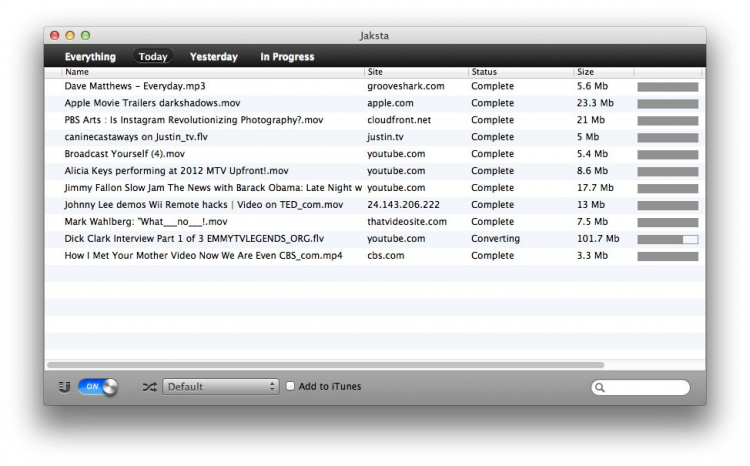Click the justin.tv site cell
The image size is (750, 466).
(385, 137)
